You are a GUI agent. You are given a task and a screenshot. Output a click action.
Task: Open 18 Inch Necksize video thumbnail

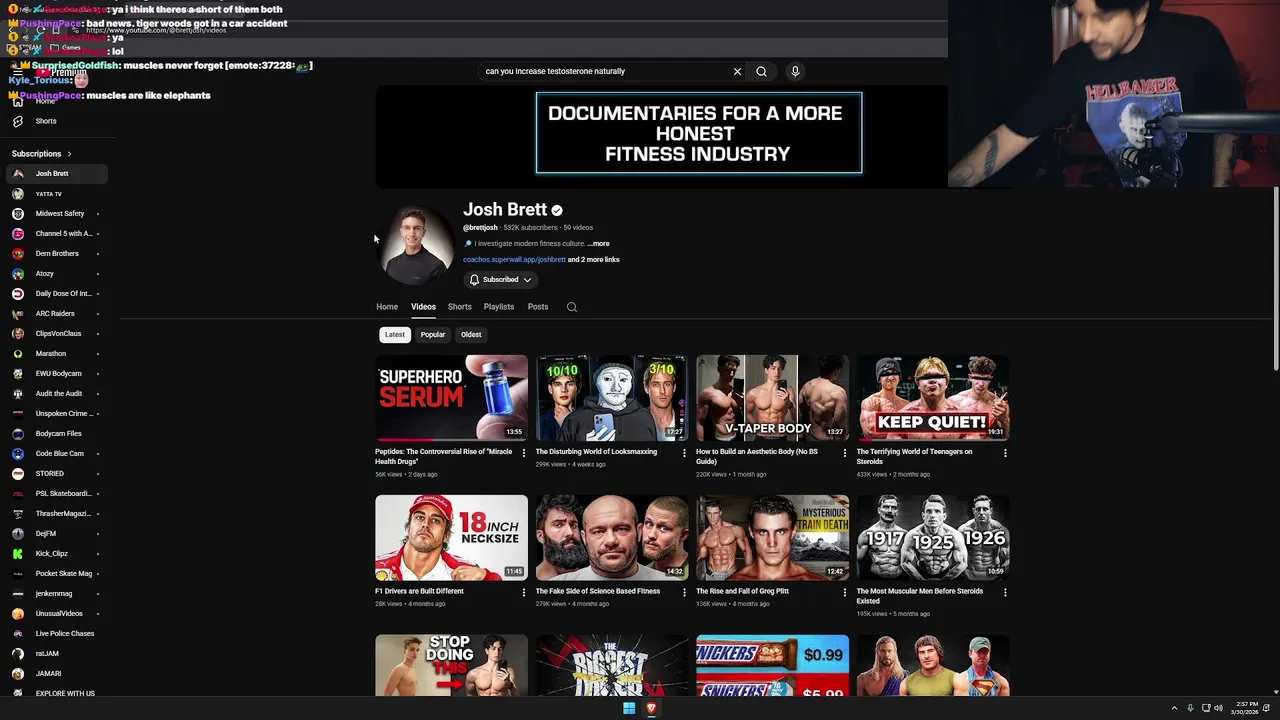451,538
